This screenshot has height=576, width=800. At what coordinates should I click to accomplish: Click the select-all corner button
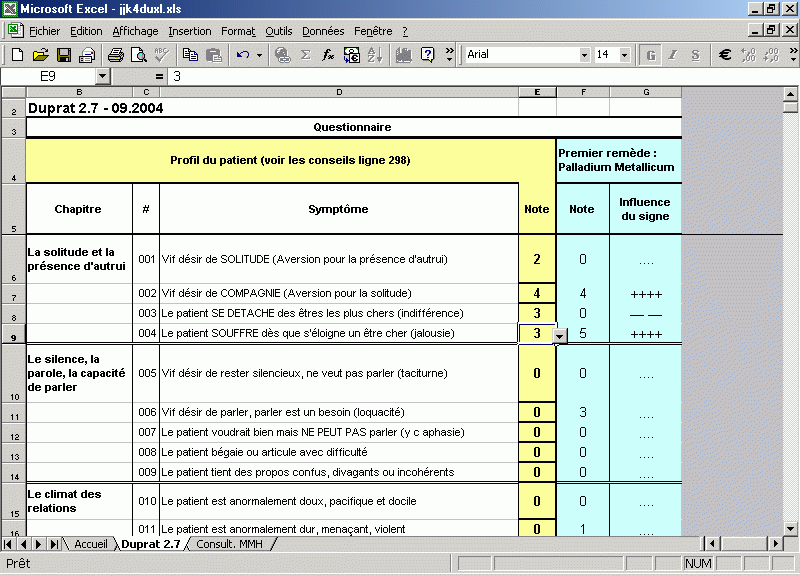(x=14, y=92)
